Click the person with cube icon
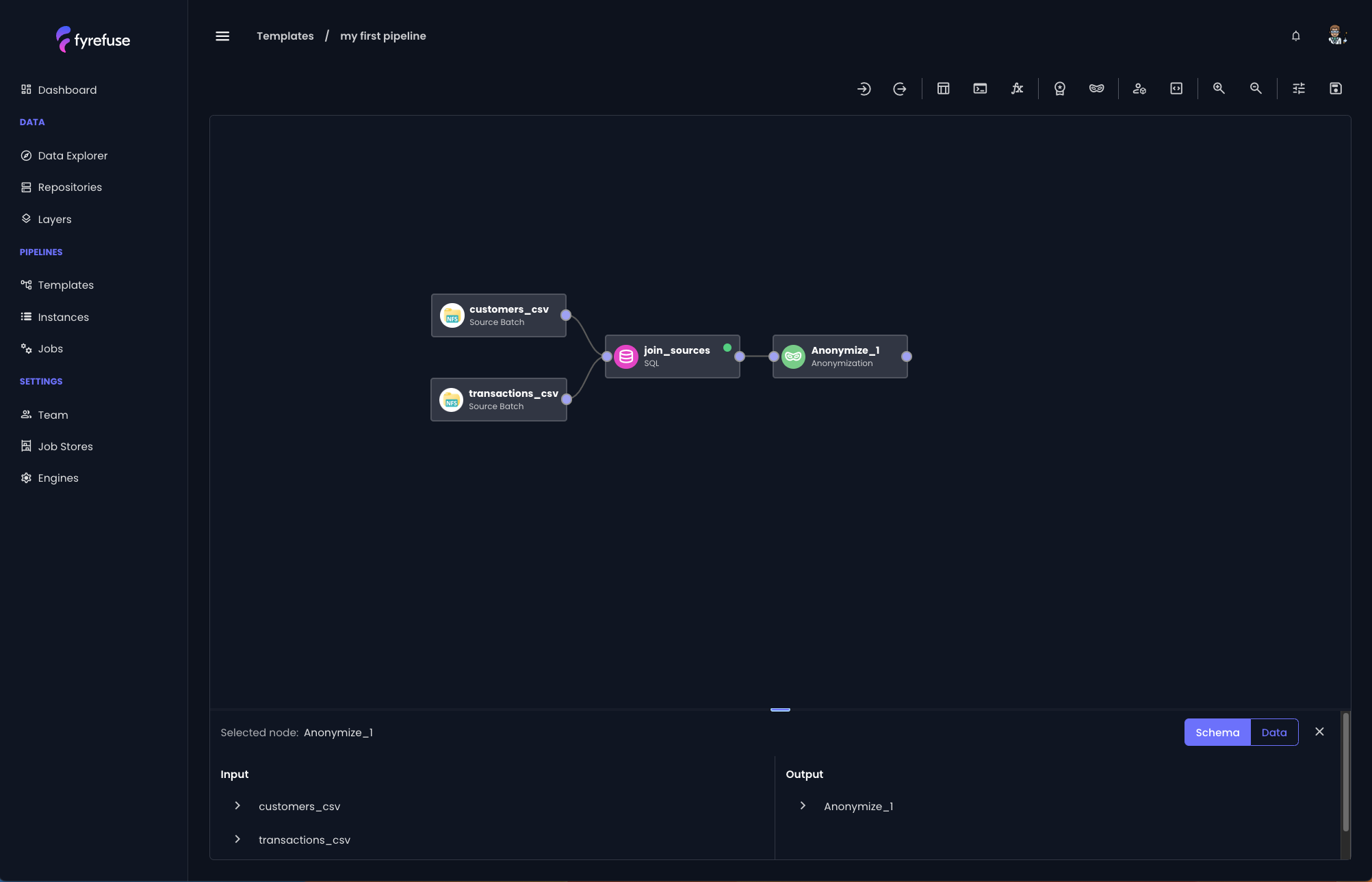Image resolution: width=1372 pixels, height=882 pixels. (x=1139, y=88)
